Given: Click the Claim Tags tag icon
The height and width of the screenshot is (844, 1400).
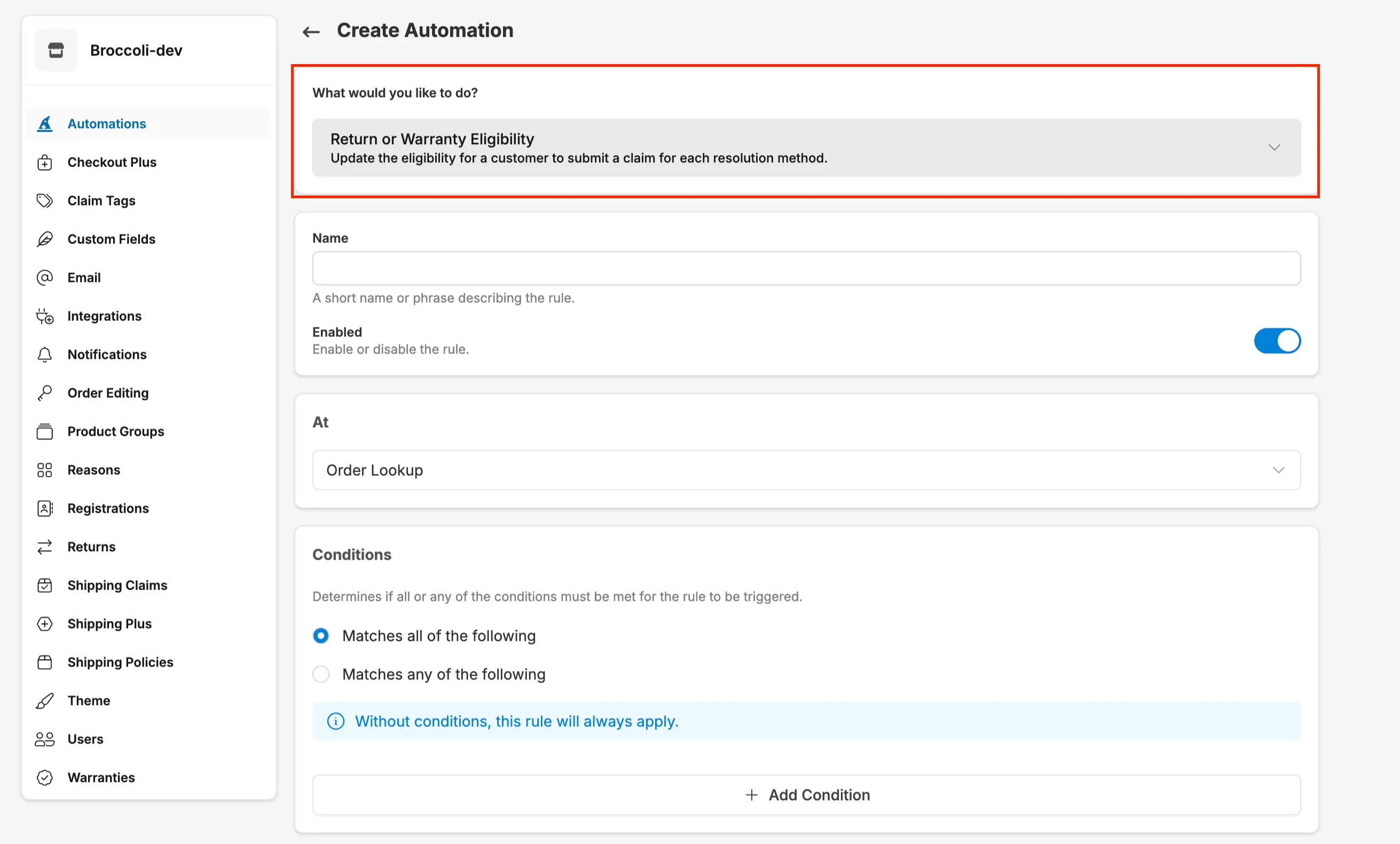Looking at the screenshot, I should click(45, 200).
